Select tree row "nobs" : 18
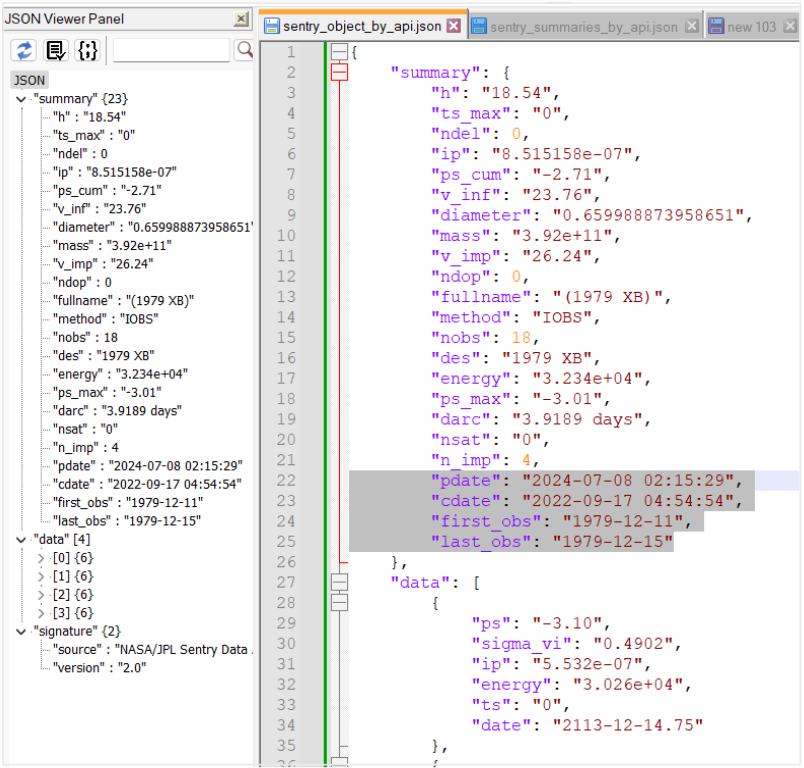 pos(85,337)
